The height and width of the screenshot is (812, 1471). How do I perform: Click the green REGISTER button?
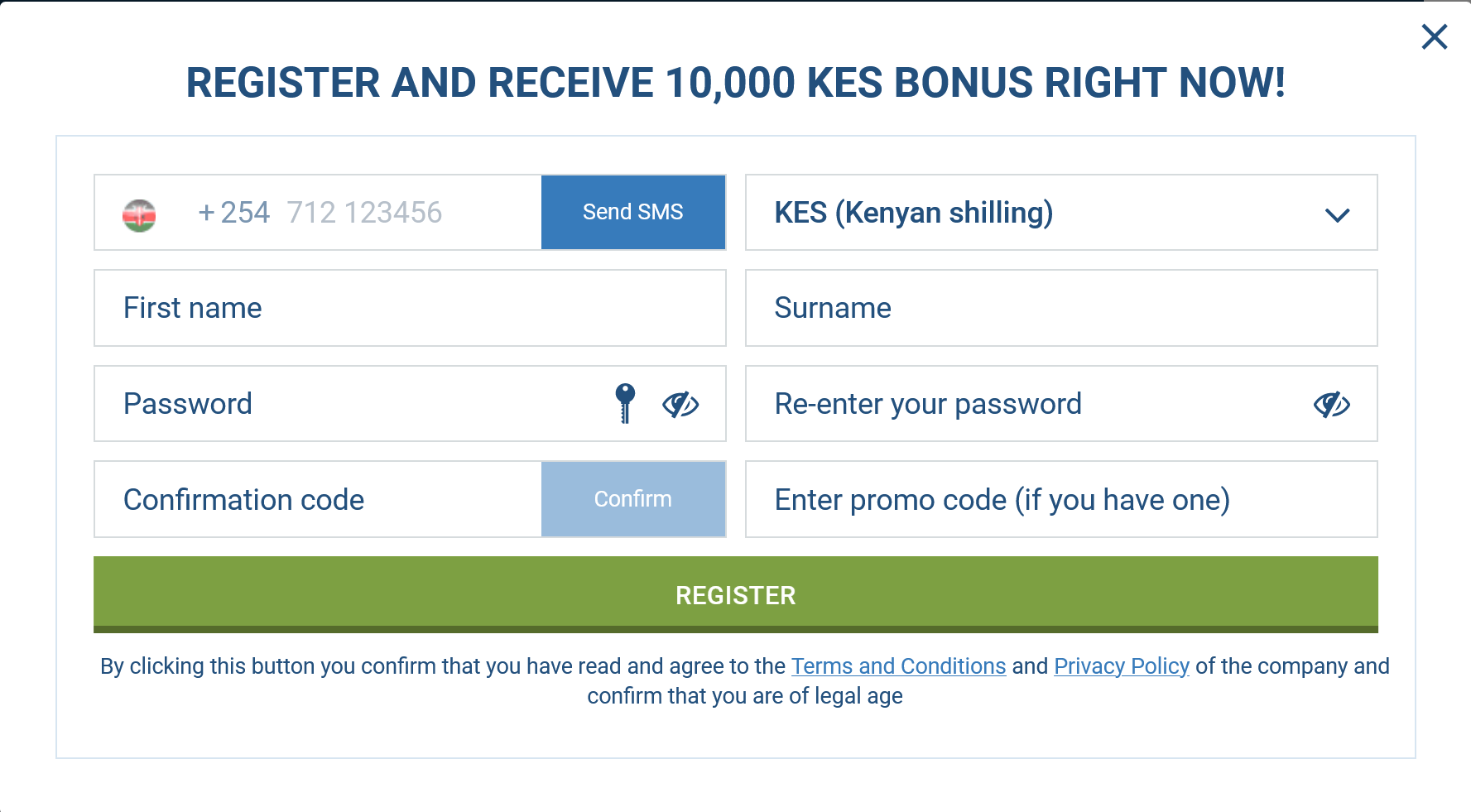735,594
